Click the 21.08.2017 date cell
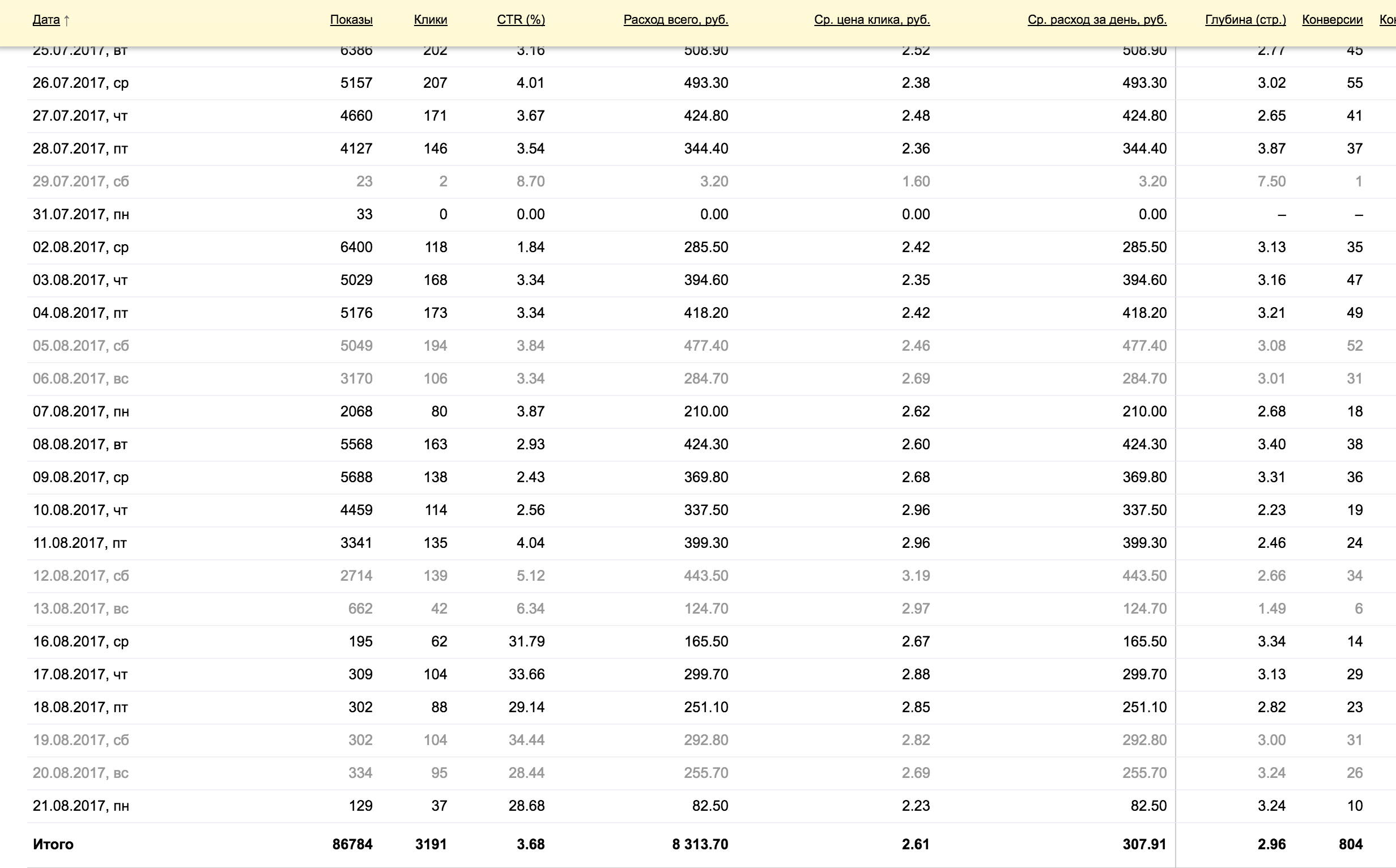This screenshot has width=1396, height=868. pyautogui.click(x=80, y=806)
